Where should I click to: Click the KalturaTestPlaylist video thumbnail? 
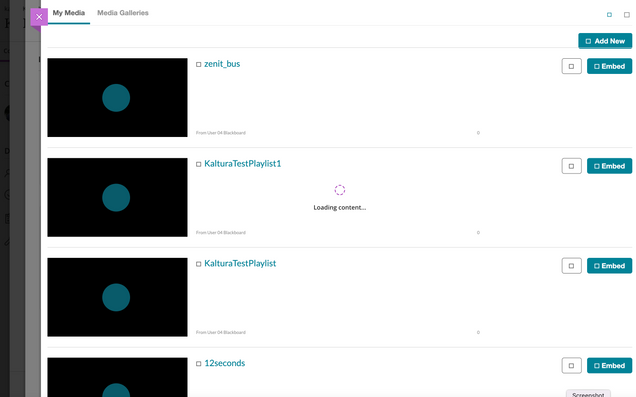pos(117,297)
